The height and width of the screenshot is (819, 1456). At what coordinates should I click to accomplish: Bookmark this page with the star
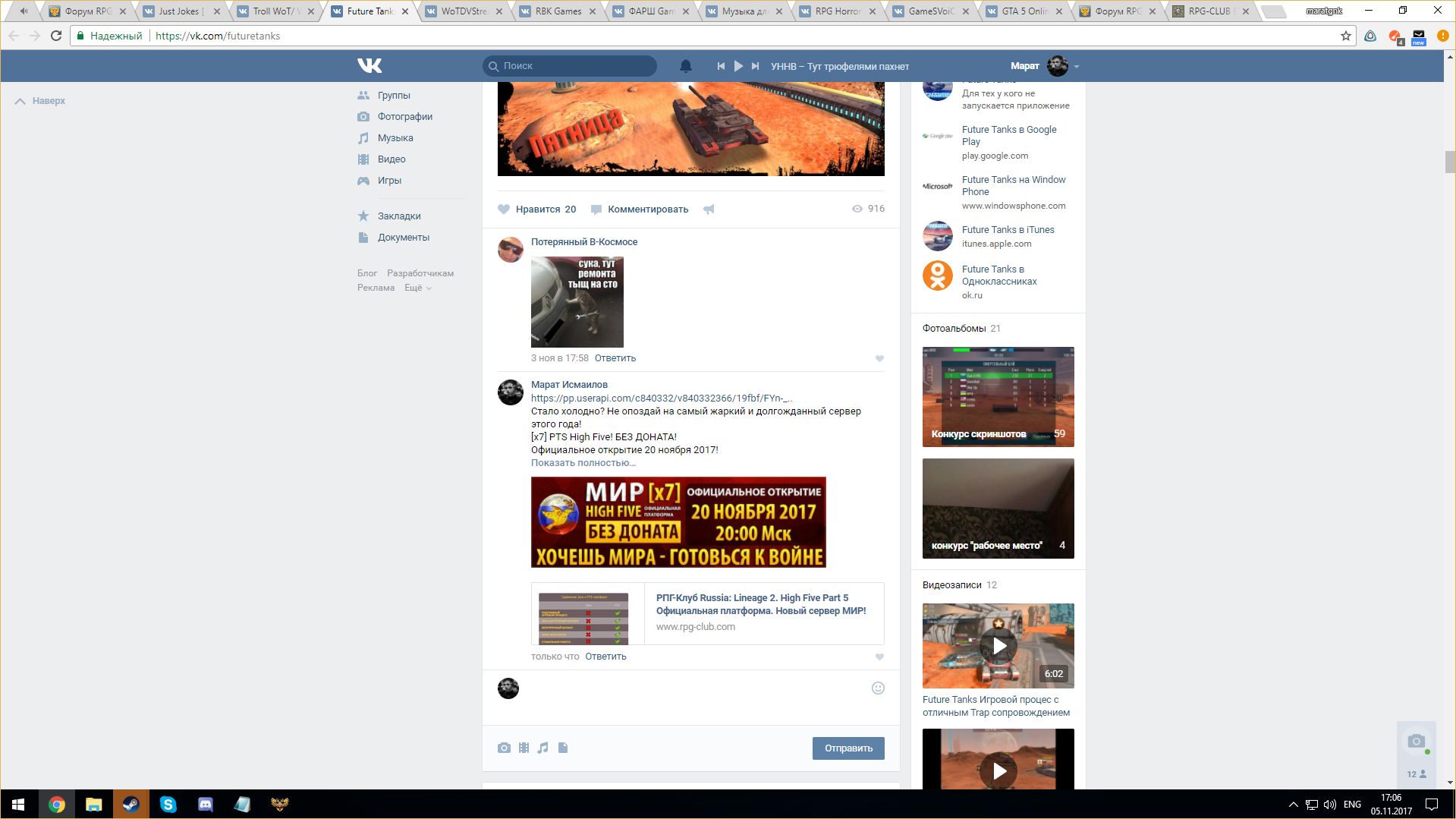1346,36
